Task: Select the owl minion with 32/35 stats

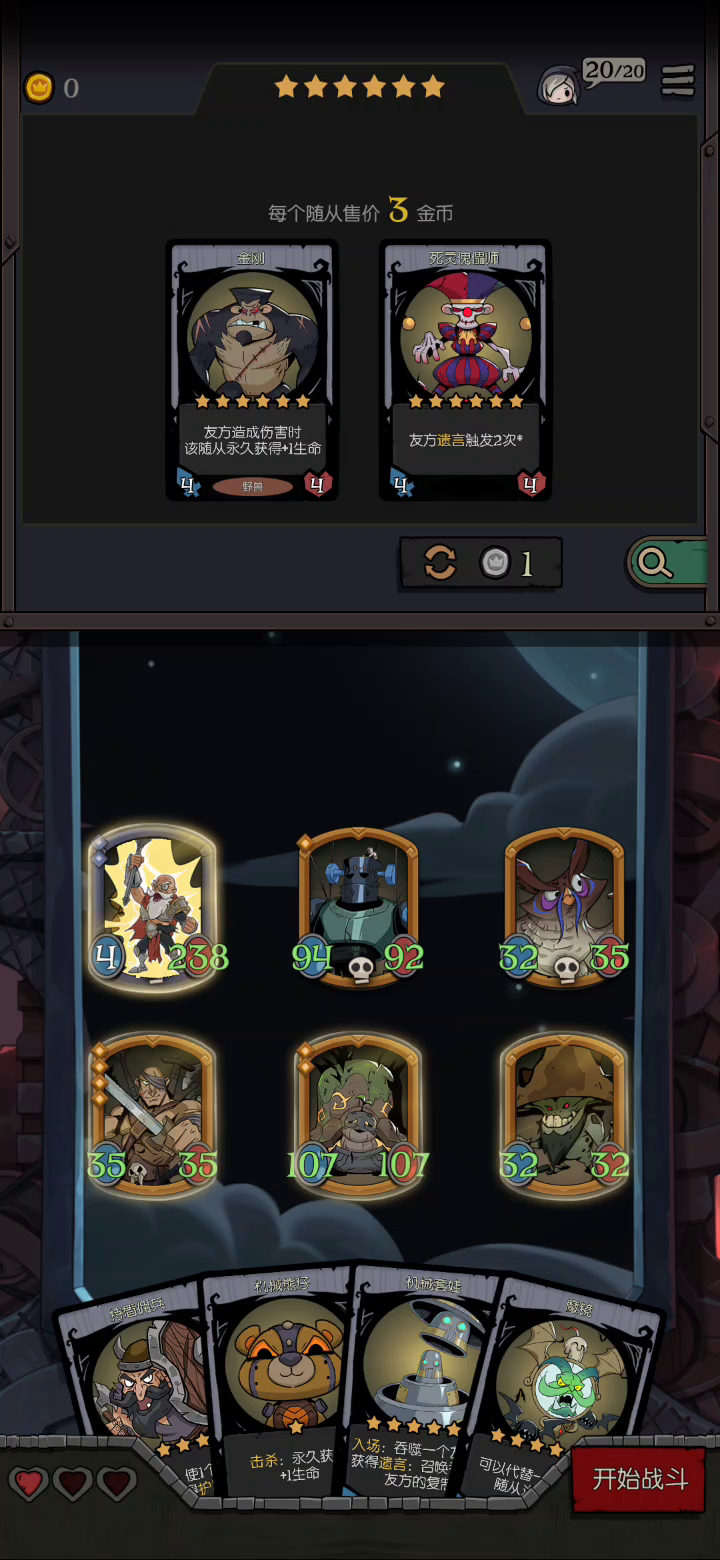Action: (565, 908)
